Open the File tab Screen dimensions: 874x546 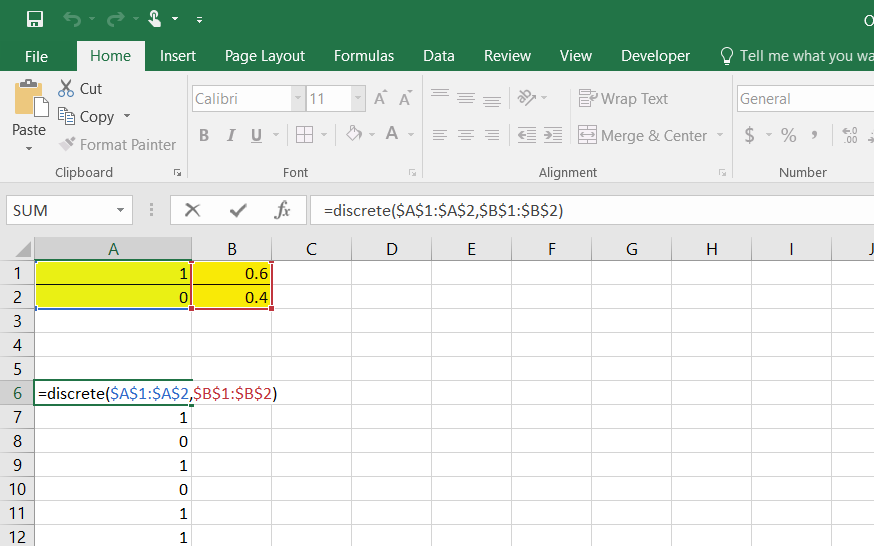click(36, 56)
